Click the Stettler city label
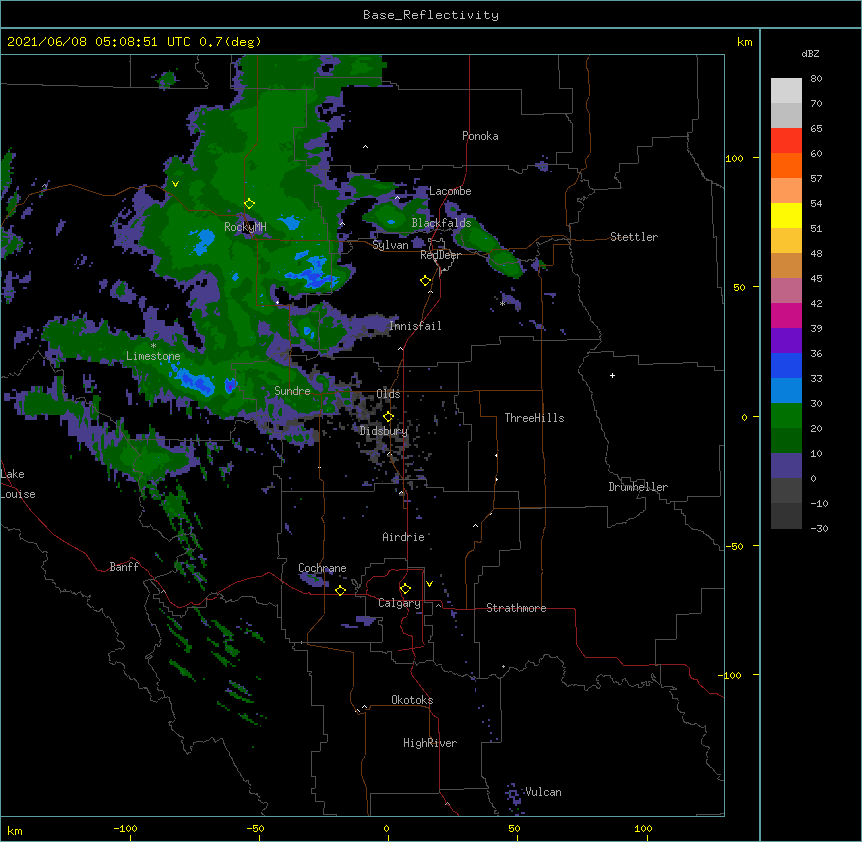 (634, 237)
